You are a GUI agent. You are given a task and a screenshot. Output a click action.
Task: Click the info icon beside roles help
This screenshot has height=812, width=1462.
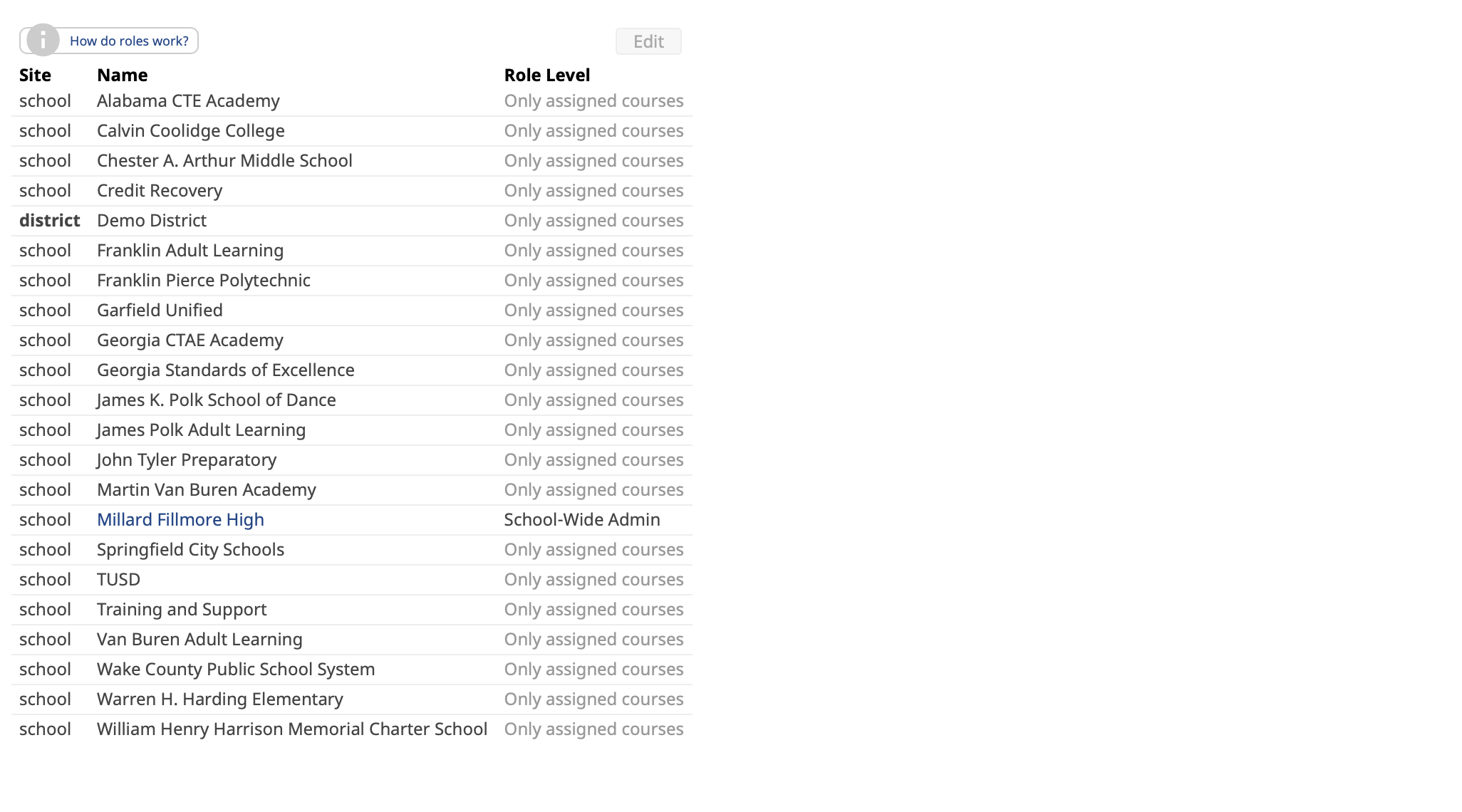click(43, 41)
